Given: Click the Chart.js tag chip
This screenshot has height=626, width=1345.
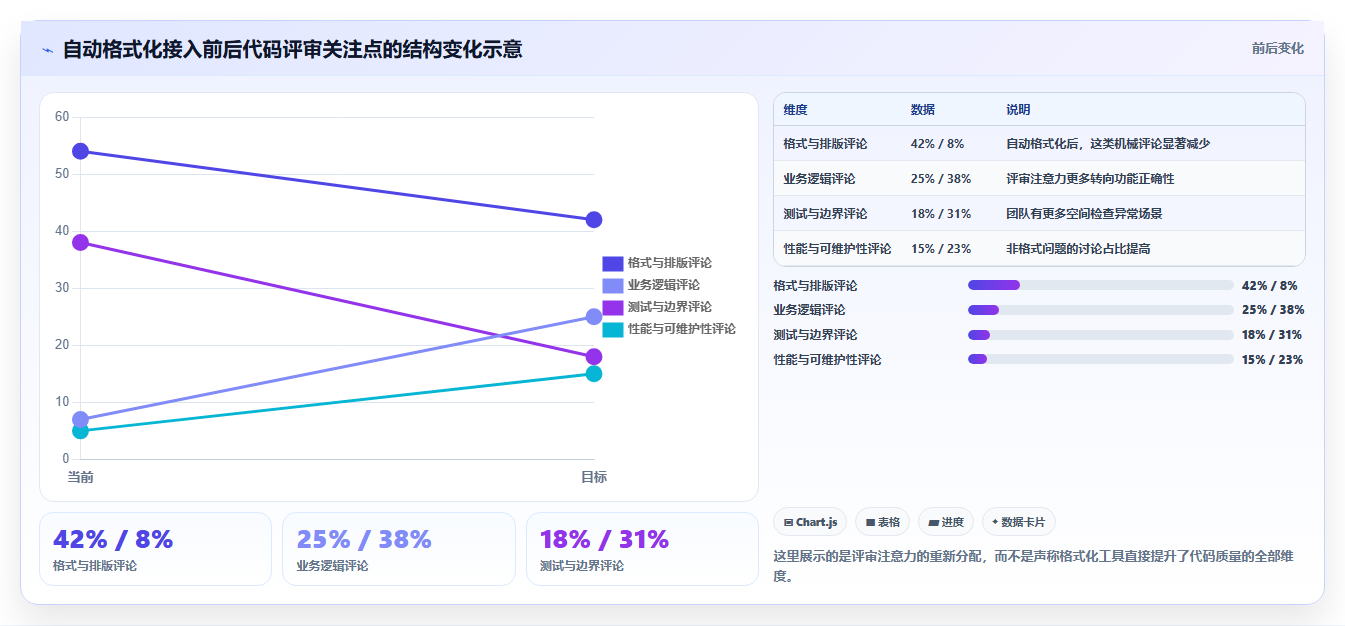Looking at the screenshot, I should [x=810, y=522].
